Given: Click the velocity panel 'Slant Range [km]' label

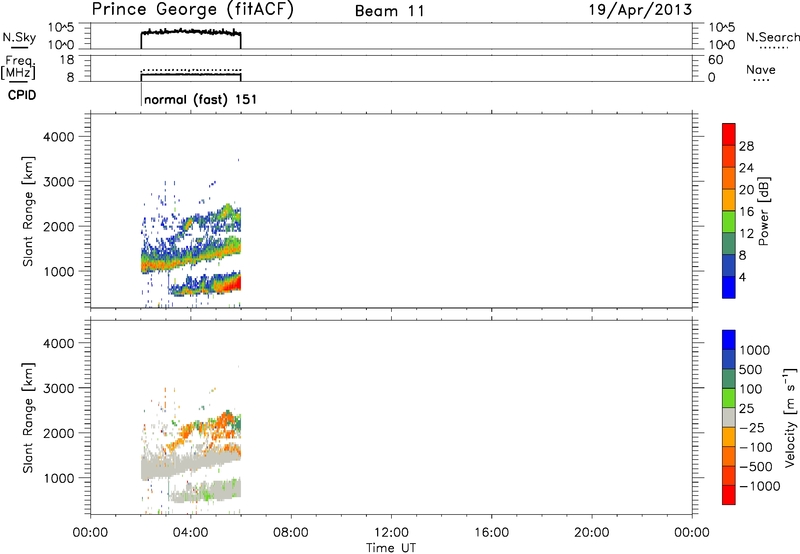Looking at the screenshot, I should click(x=28, y=418).
